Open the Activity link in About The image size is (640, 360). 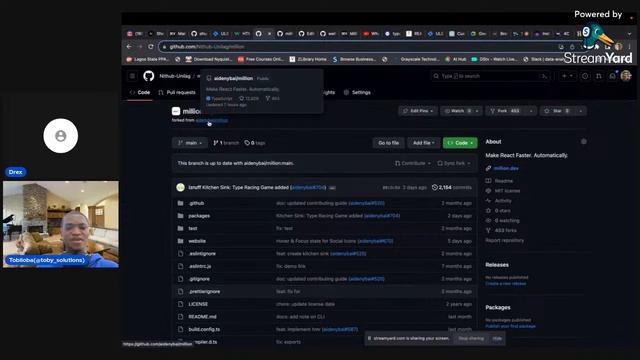(x=503, y=201)
